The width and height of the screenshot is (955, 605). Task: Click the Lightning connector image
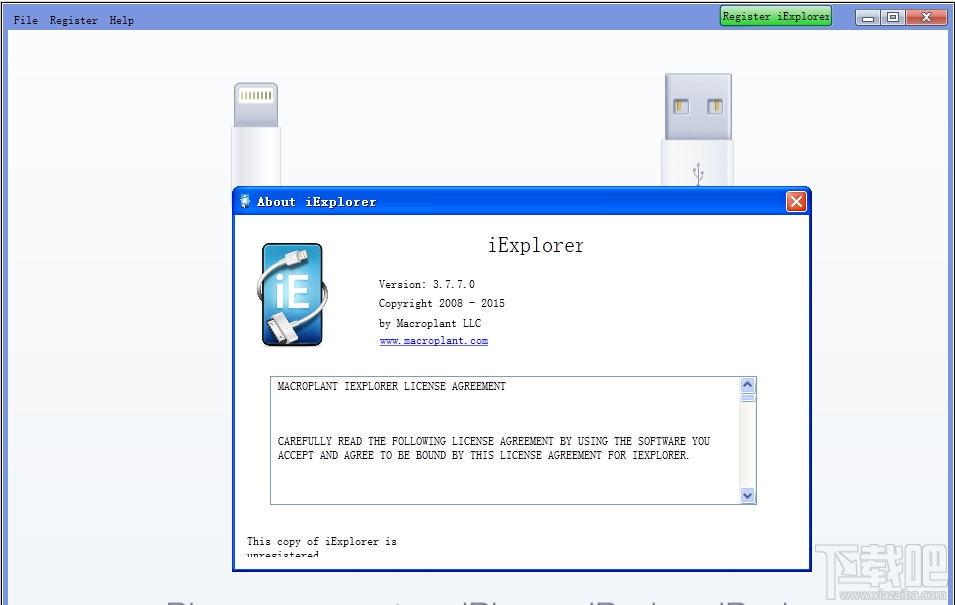[256, 134]
